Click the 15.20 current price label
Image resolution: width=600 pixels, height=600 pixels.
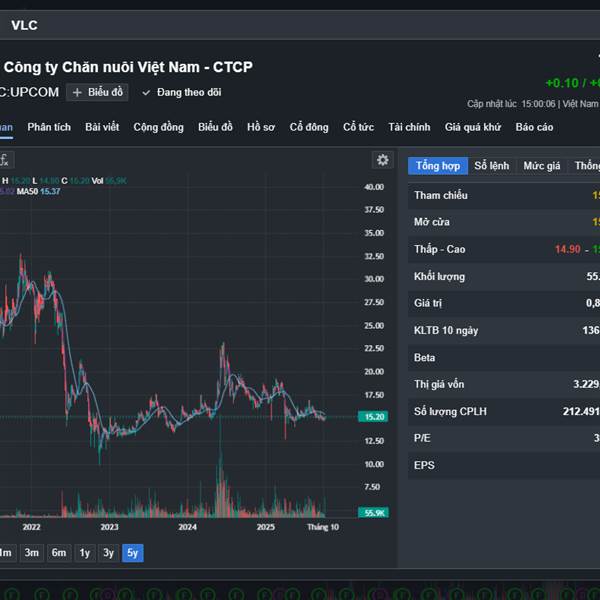click(x=373, y=417)
